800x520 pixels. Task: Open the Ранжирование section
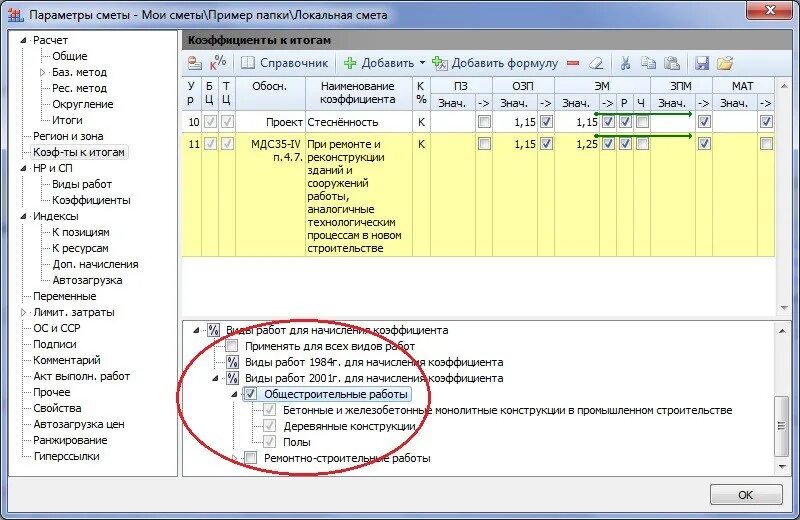(70, 440)
